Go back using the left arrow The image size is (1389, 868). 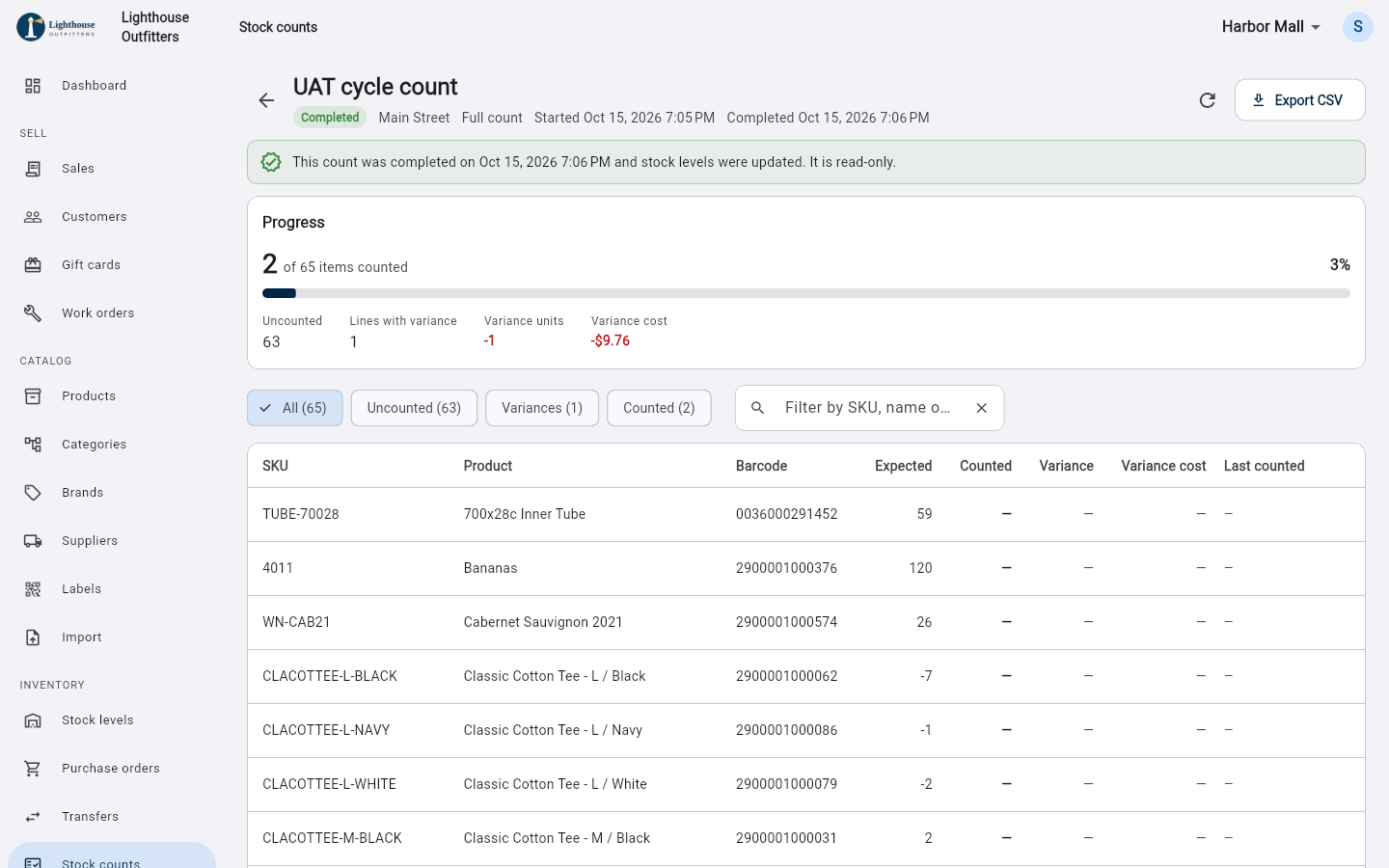(x=266, y=100)
